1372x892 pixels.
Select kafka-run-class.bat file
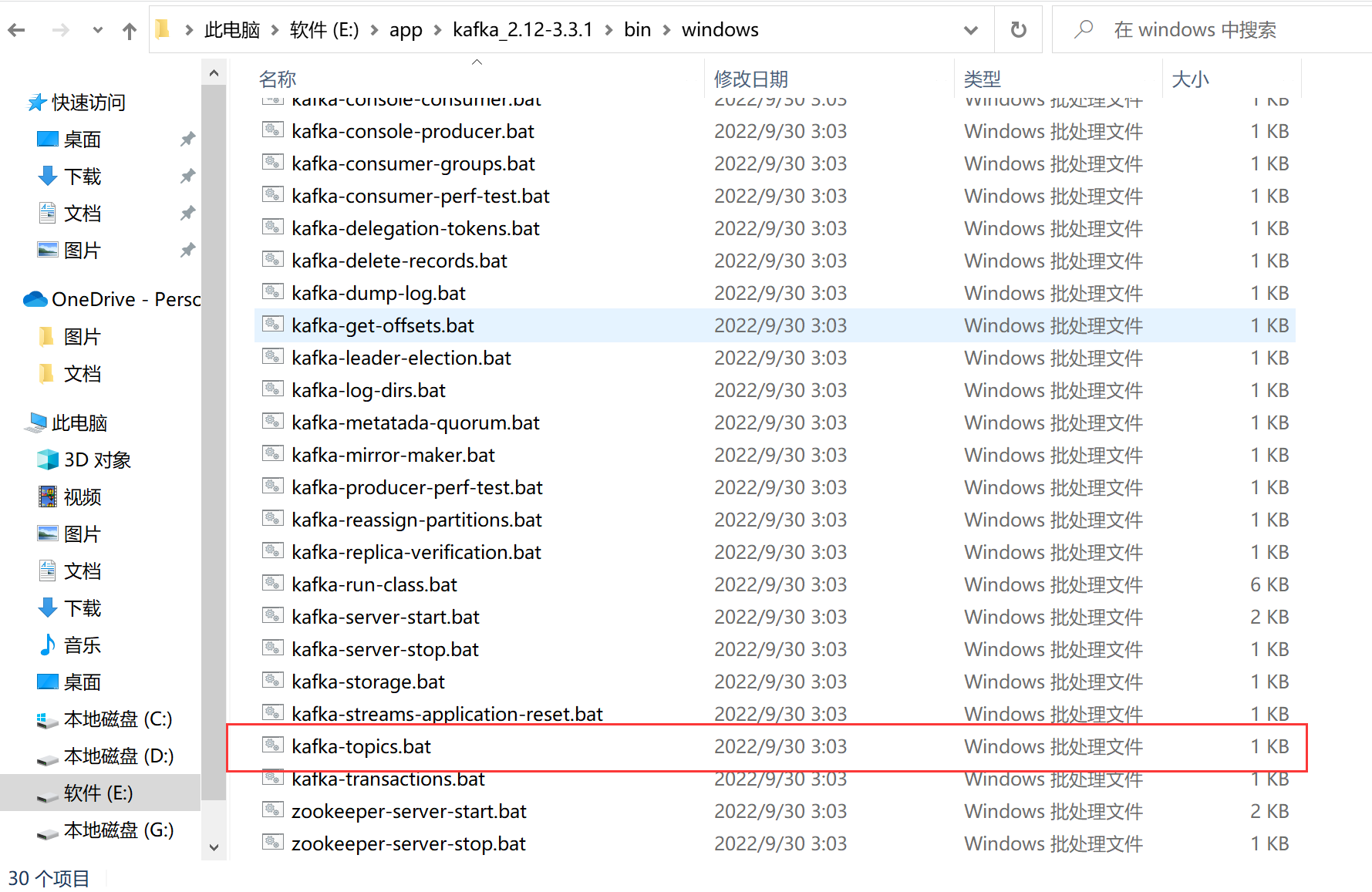[x=774, y=585]
